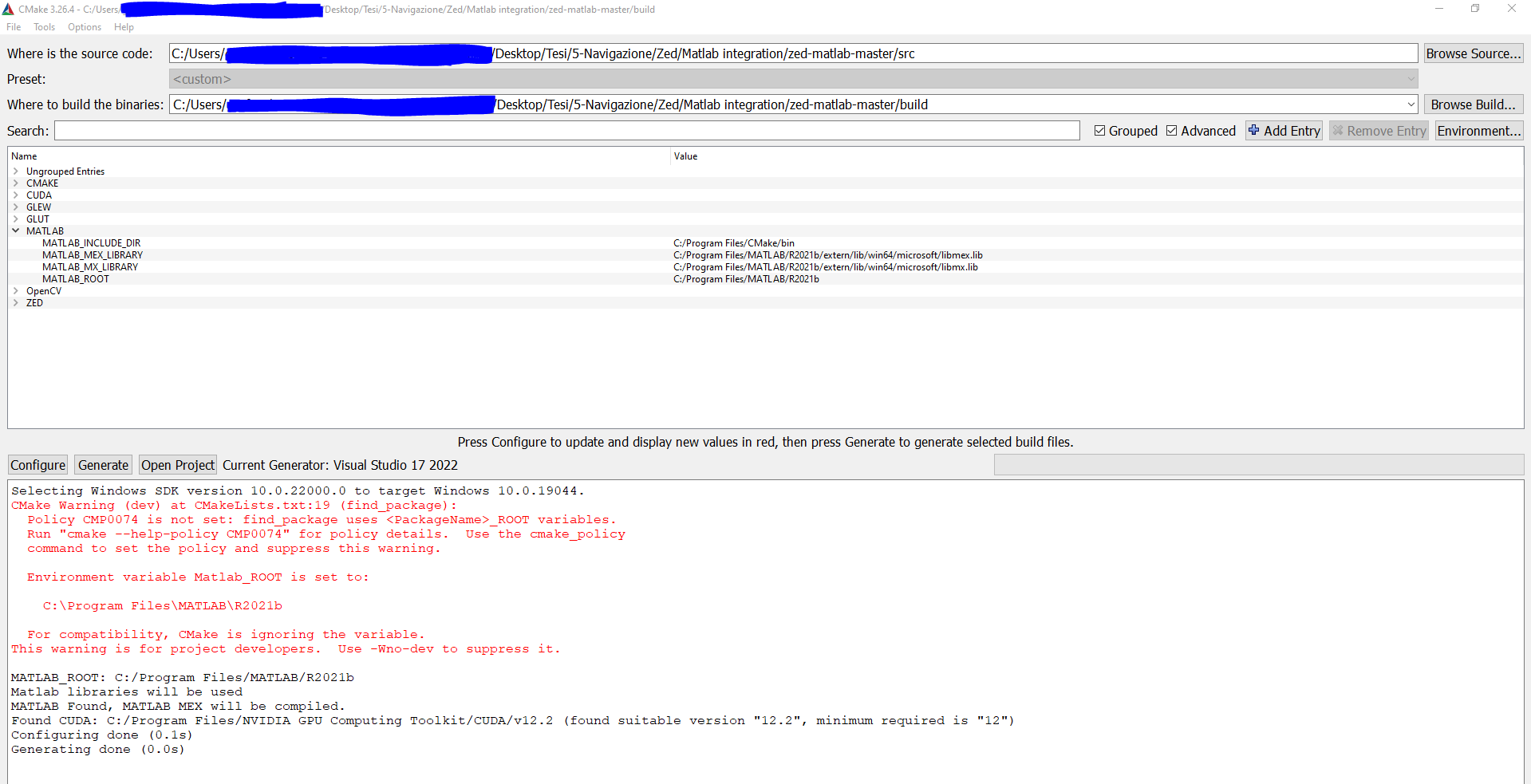Collapse the MATLAB group
This screenshot has width=1531, height=784.
16,231
